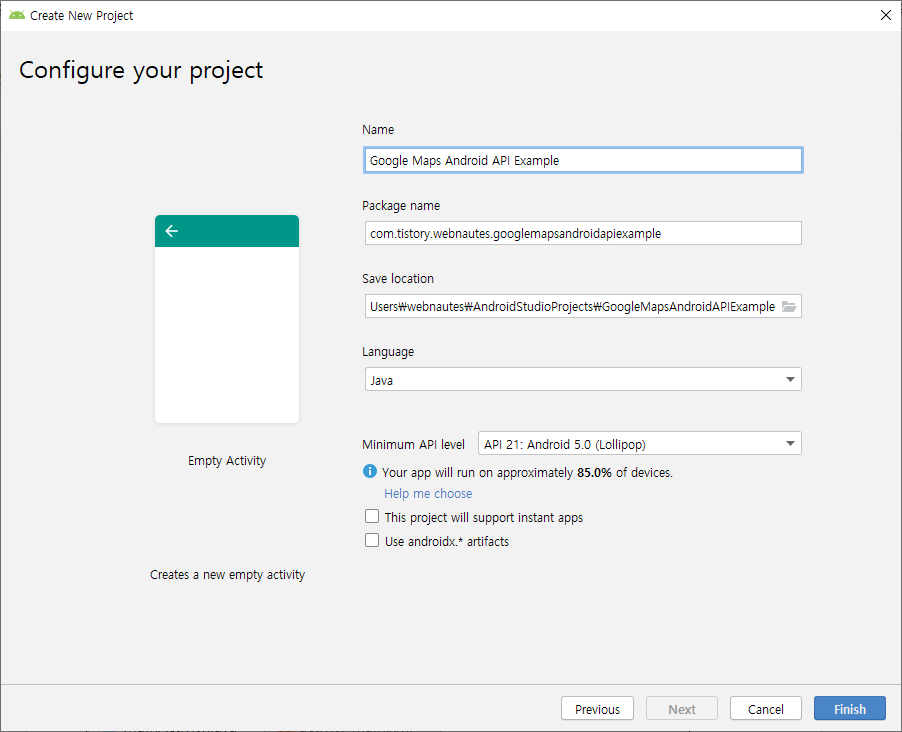Viewport: 902px width, 732px height.
Task: Expand the Minimum API level dropdown
Action: coord(640,444)
